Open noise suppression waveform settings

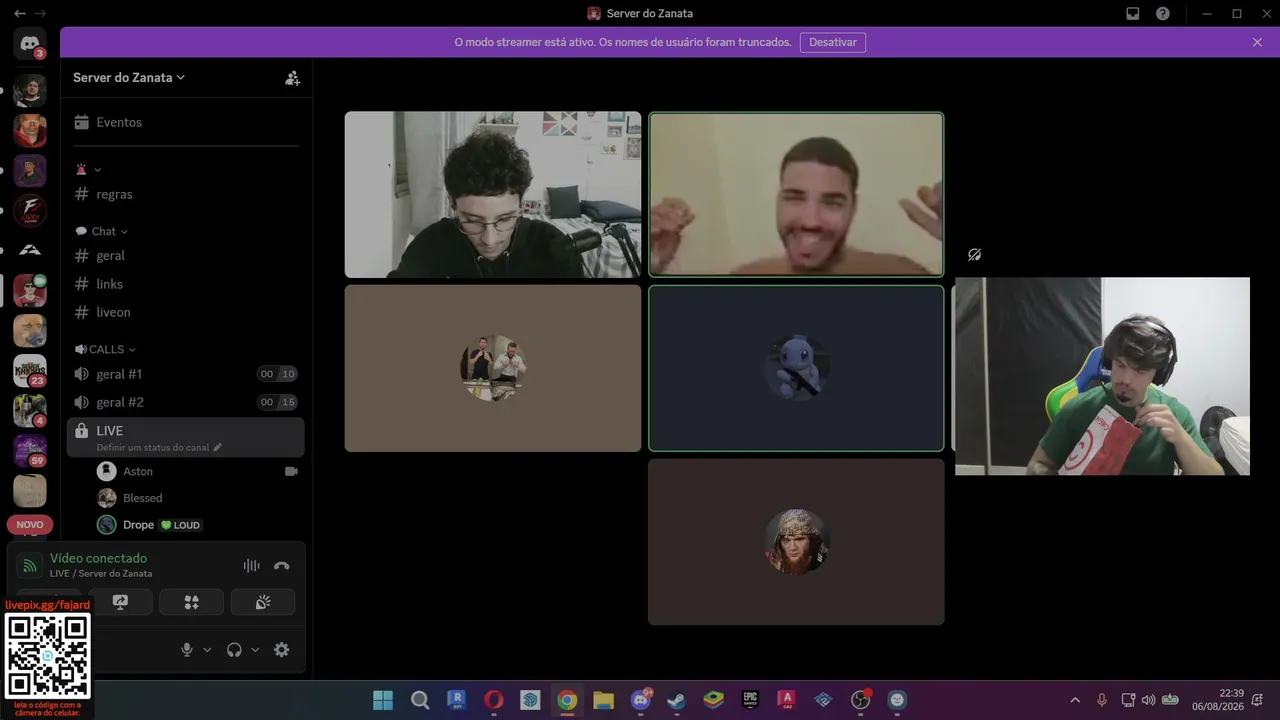click(x=251, y=565)
